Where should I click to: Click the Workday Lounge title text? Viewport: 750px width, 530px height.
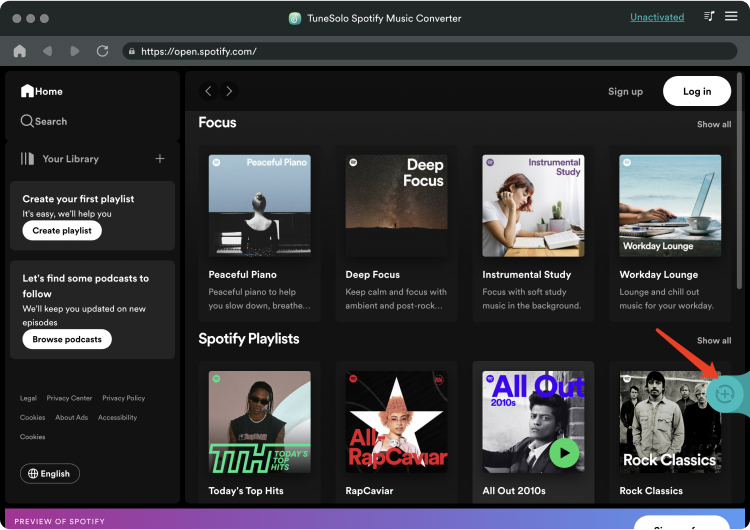tap(659, 275)
